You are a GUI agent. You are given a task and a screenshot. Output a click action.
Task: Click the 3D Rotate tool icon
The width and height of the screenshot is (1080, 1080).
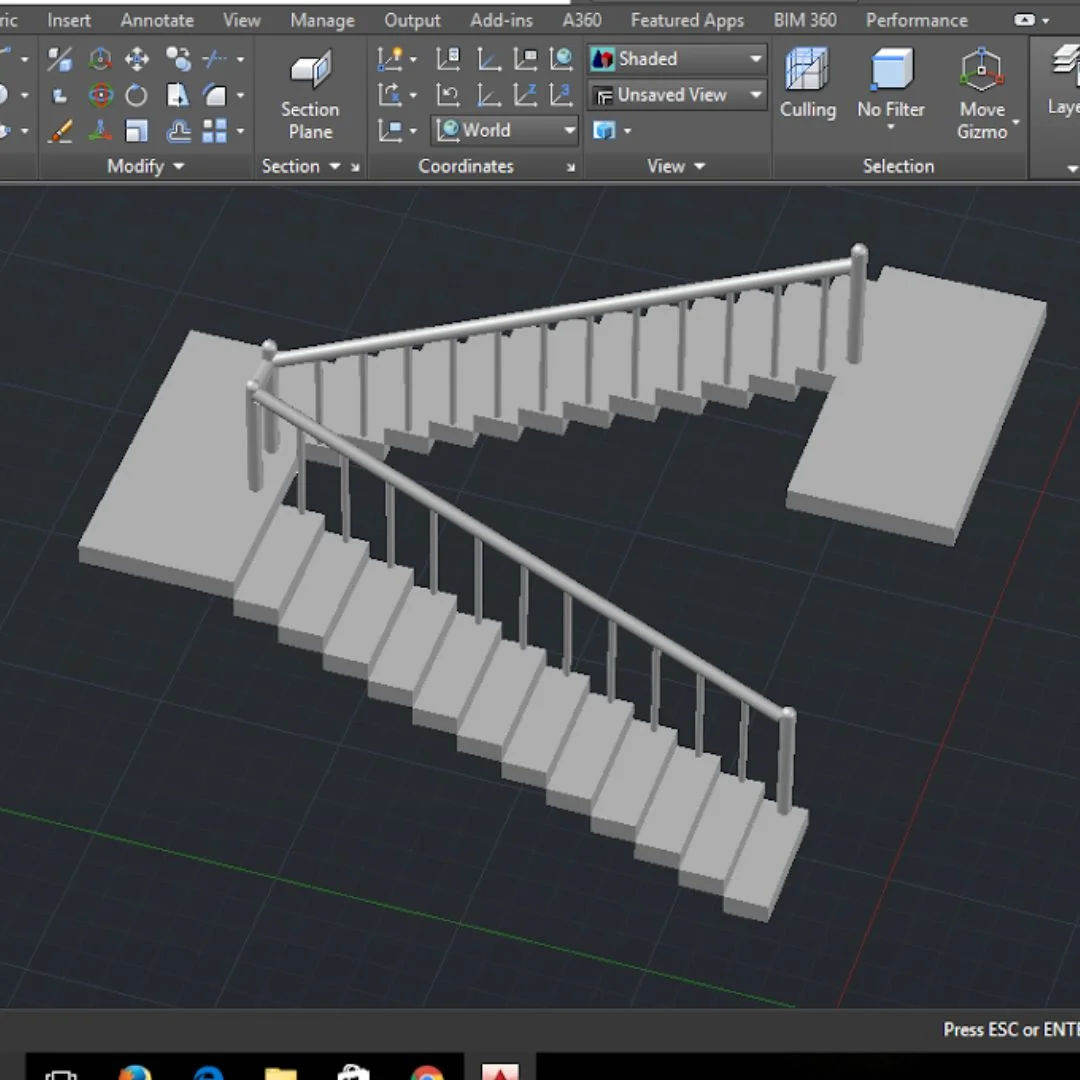(x=100, y=95)
